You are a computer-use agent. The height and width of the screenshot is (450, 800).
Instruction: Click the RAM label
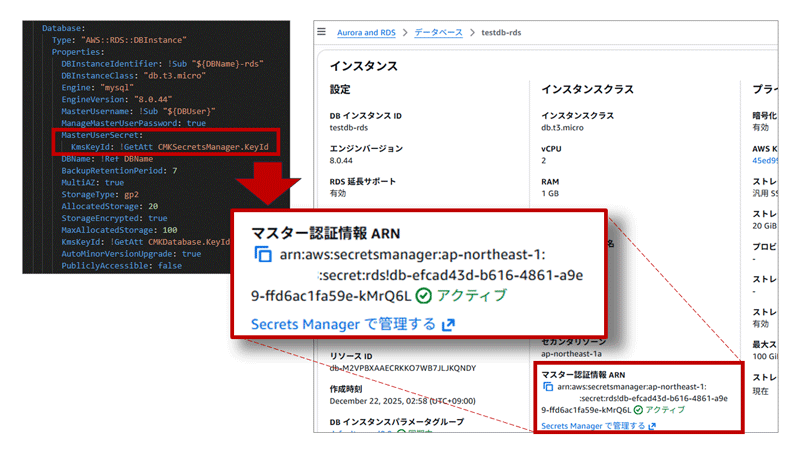click(x=550, y=181)
